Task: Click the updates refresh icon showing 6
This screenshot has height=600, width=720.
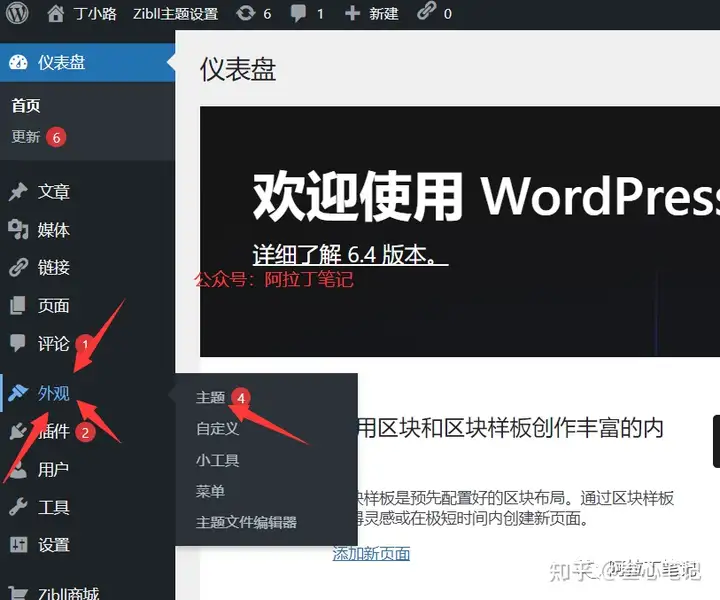Action: click(245, 13)
